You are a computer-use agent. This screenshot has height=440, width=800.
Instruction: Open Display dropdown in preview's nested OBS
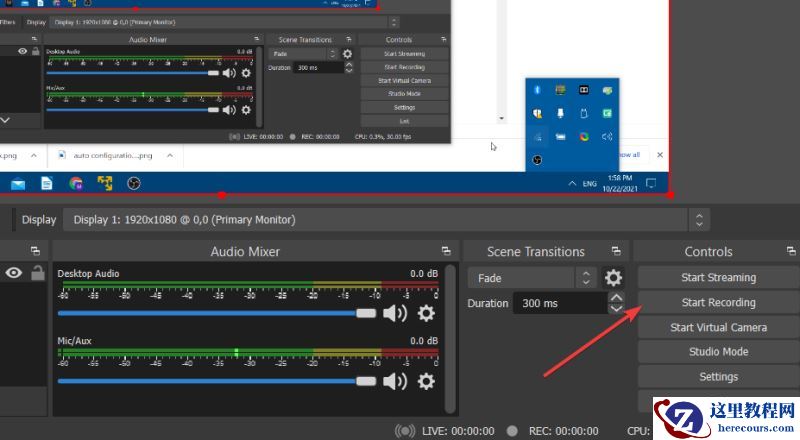coord(225,22)
